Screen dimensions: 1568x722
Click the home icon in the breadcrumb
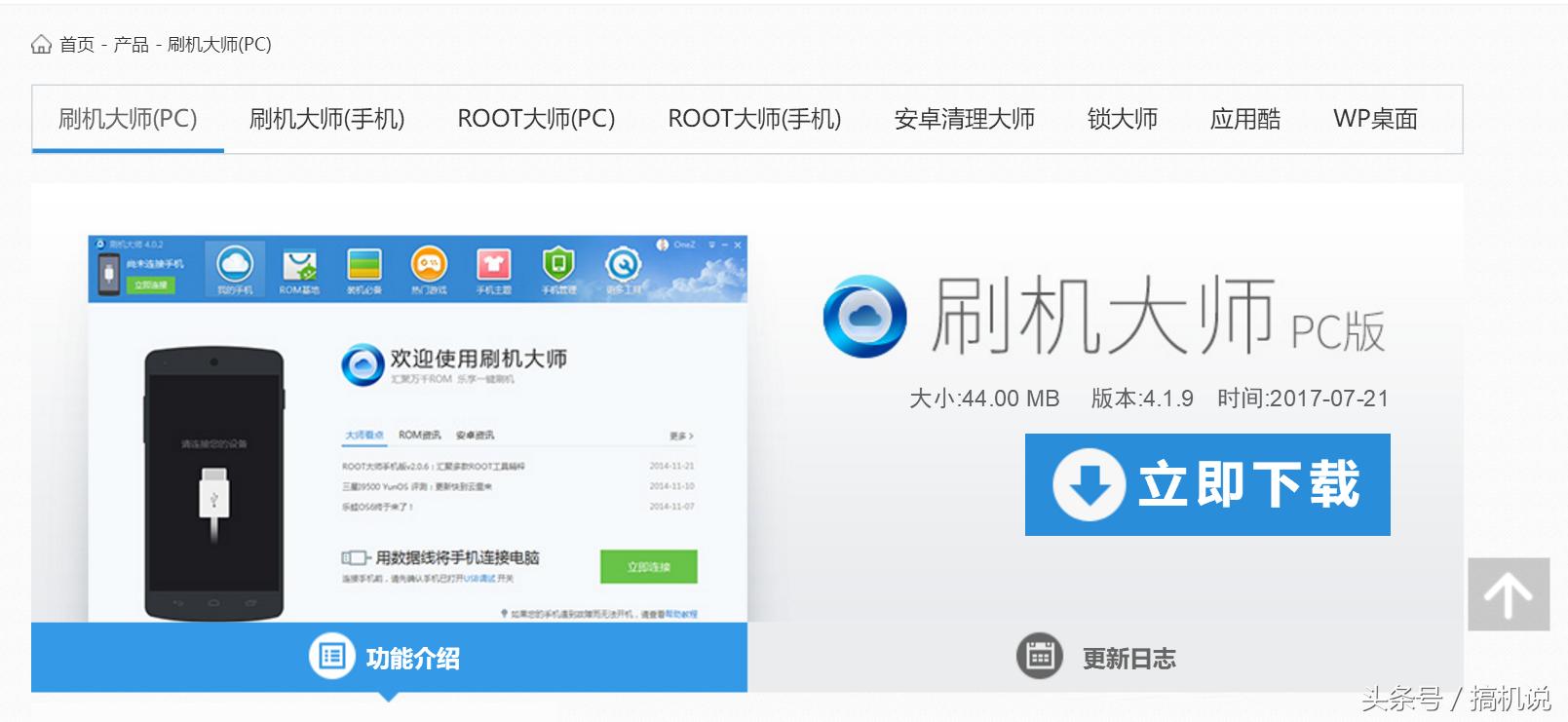point(41,45)
